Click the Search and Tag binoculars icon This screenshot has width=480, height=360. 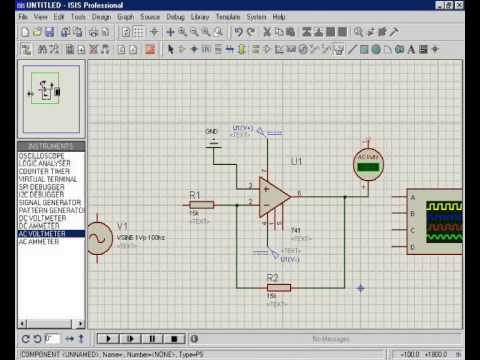(42, 50)
